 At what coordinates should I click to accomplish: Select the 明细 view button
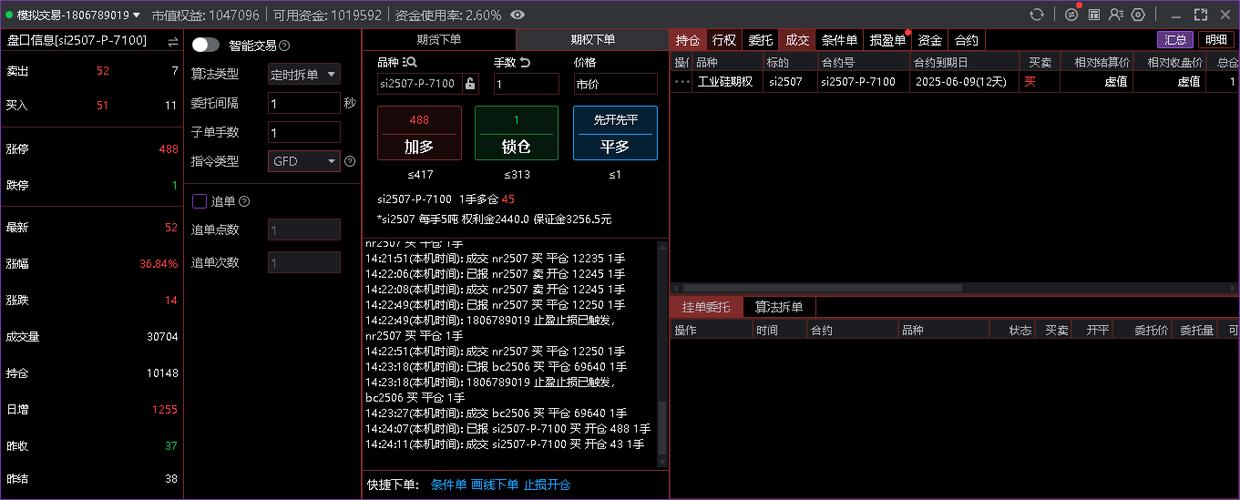(1215, 40)
